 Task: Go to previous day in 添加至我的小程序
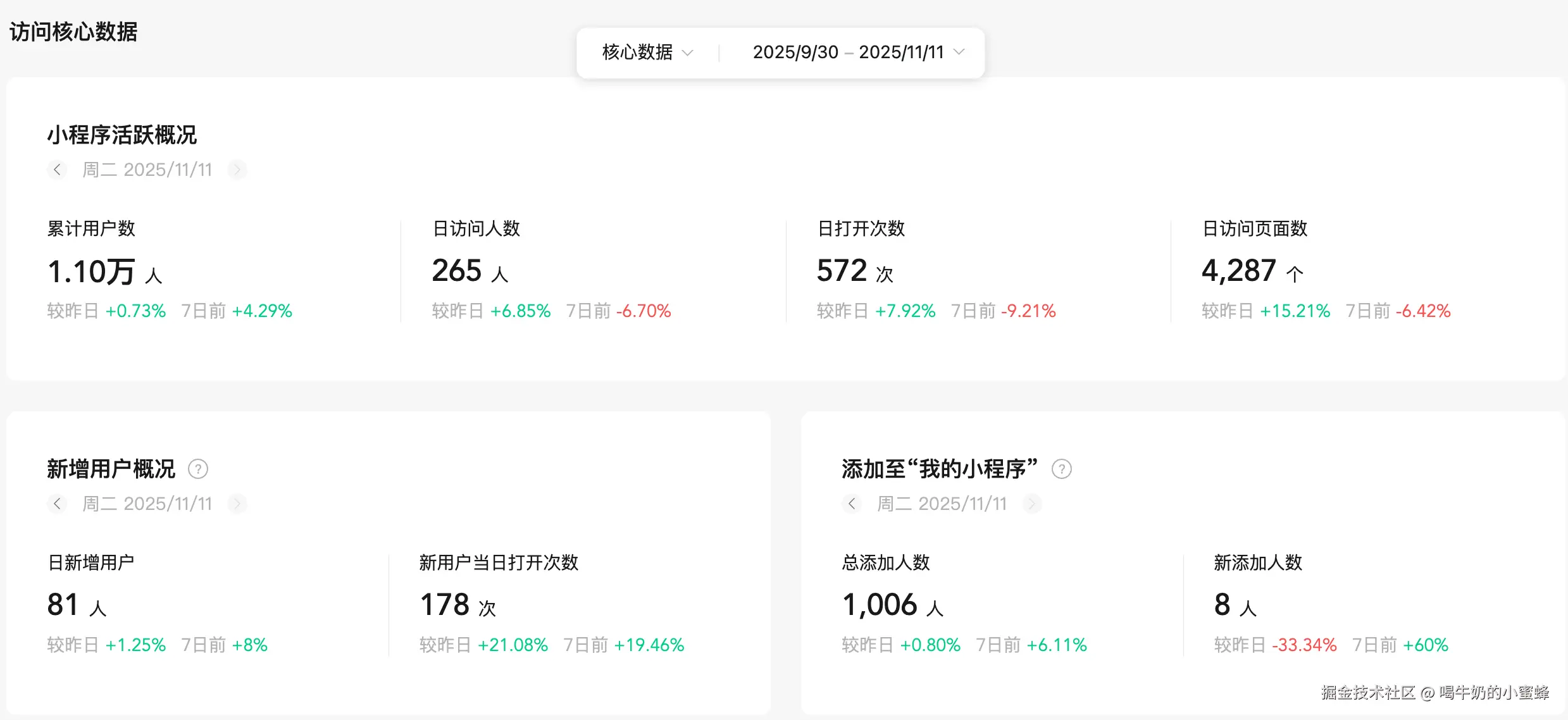(852, 504)
